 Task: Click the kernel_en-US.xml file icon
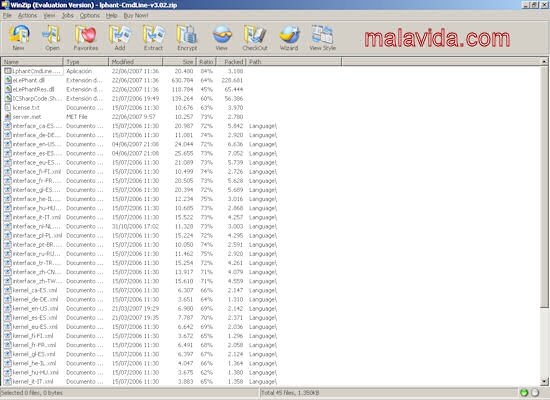click(x=8, y=308)
